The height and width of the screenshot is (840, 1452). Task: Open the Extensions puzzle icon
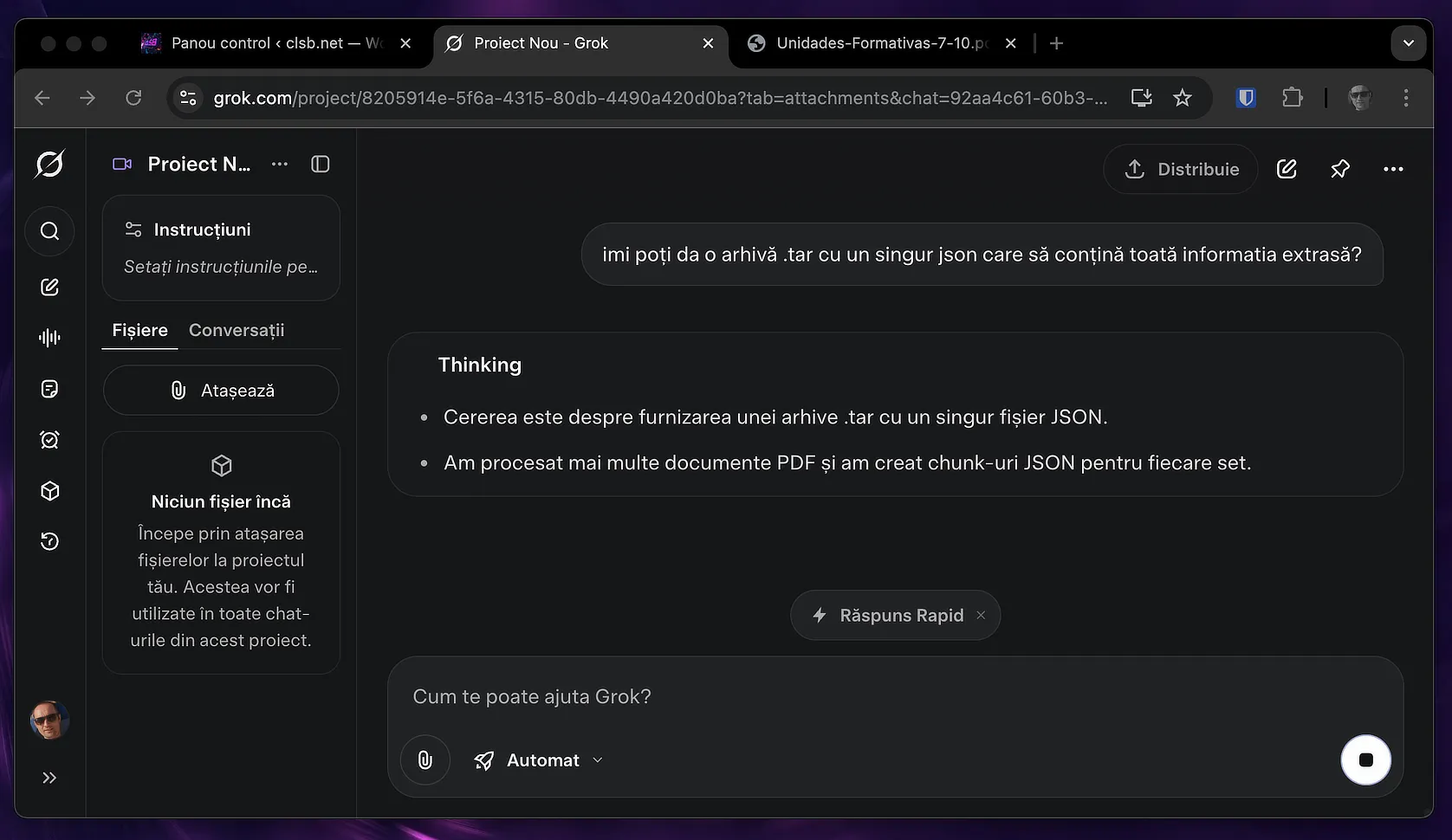pyautogui.click(x=1293, y=98)
